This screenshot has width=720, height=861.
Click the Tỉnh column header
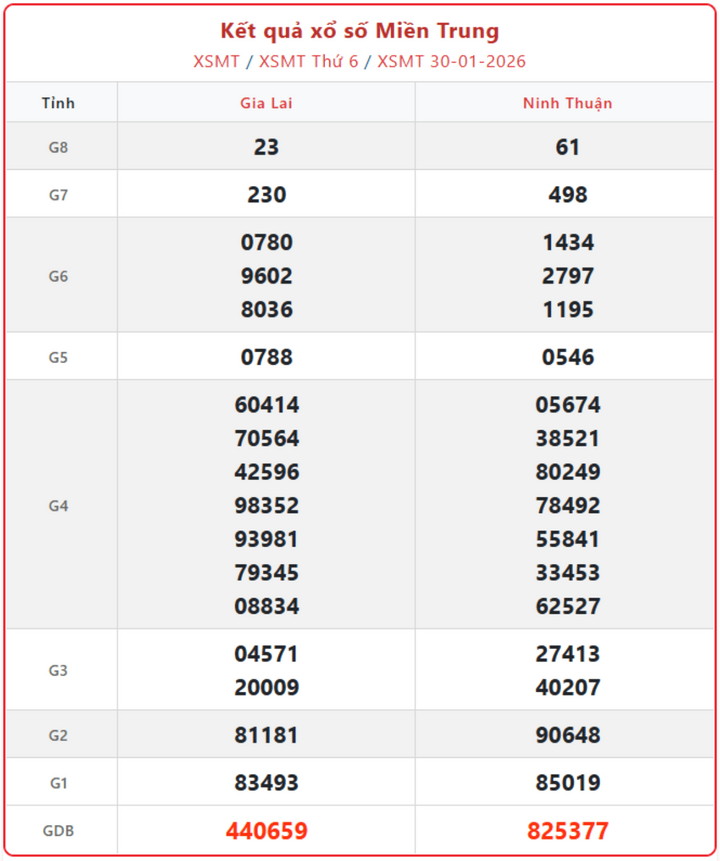pos(59,103)
